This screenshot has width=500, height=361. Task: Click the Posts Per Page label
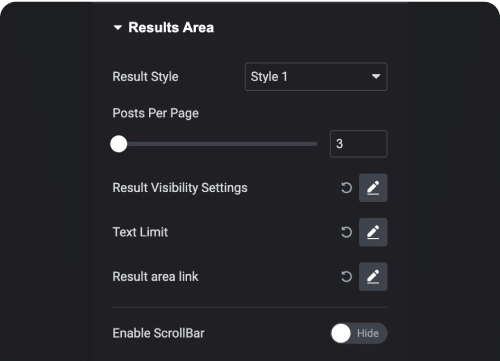[x=156, y=113]
